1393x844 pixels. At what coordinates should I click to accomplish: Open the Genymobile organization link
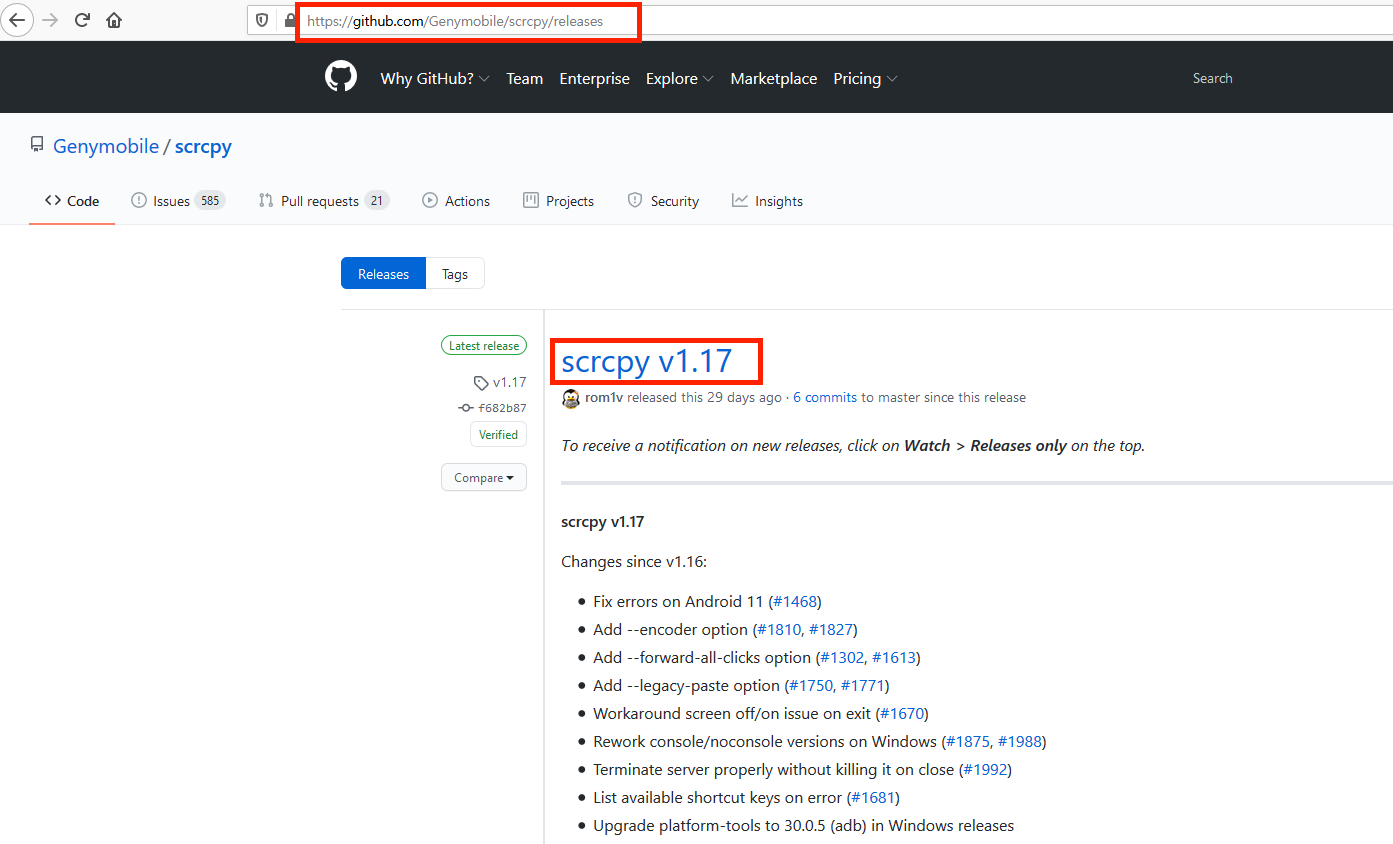pyautogui.click(x=106, y=146)
